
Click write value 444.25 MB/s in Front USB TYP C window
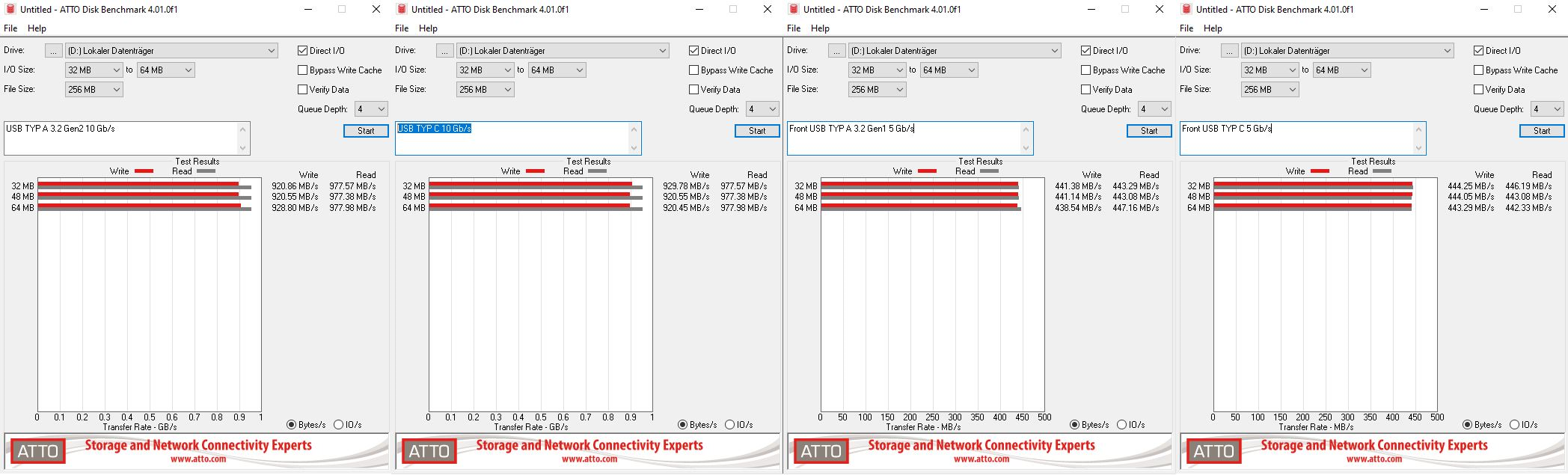(x=1471, y=186)
